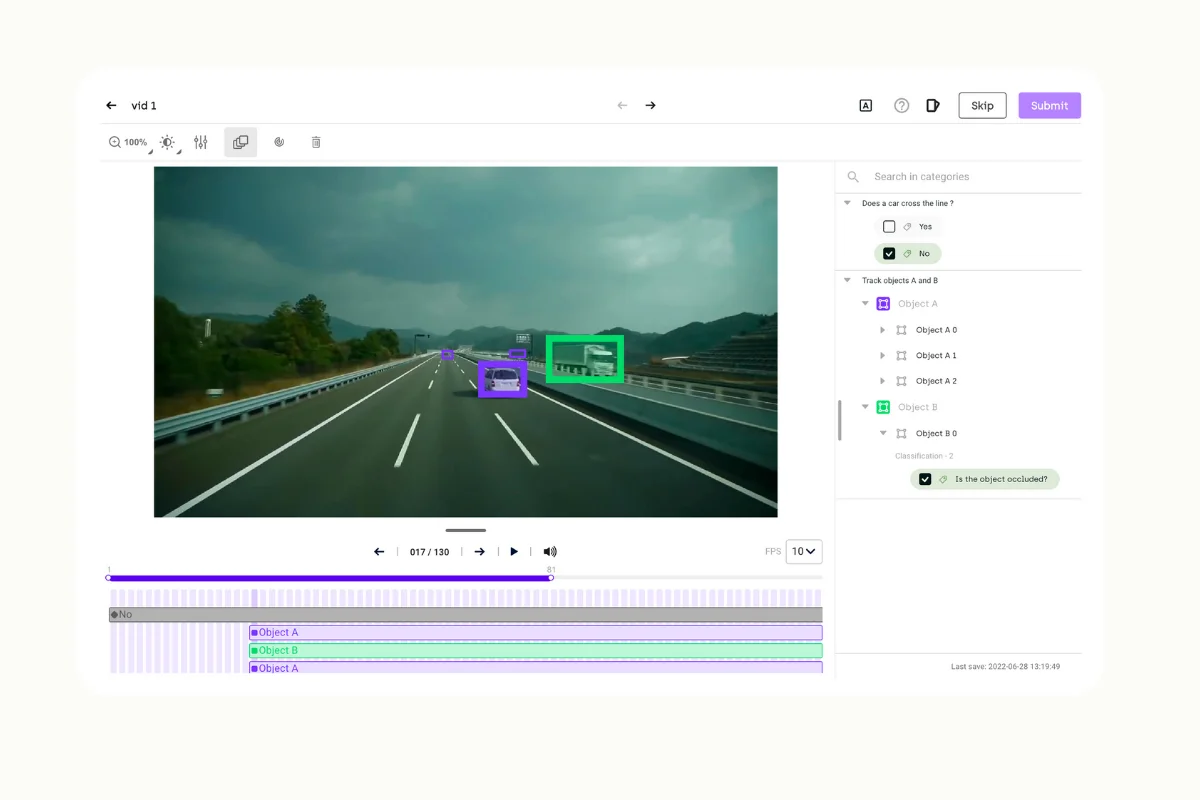This screenshot has width=1200, height=800.
Task: Check the Yes answer checkbox
Action: point(888,226)
